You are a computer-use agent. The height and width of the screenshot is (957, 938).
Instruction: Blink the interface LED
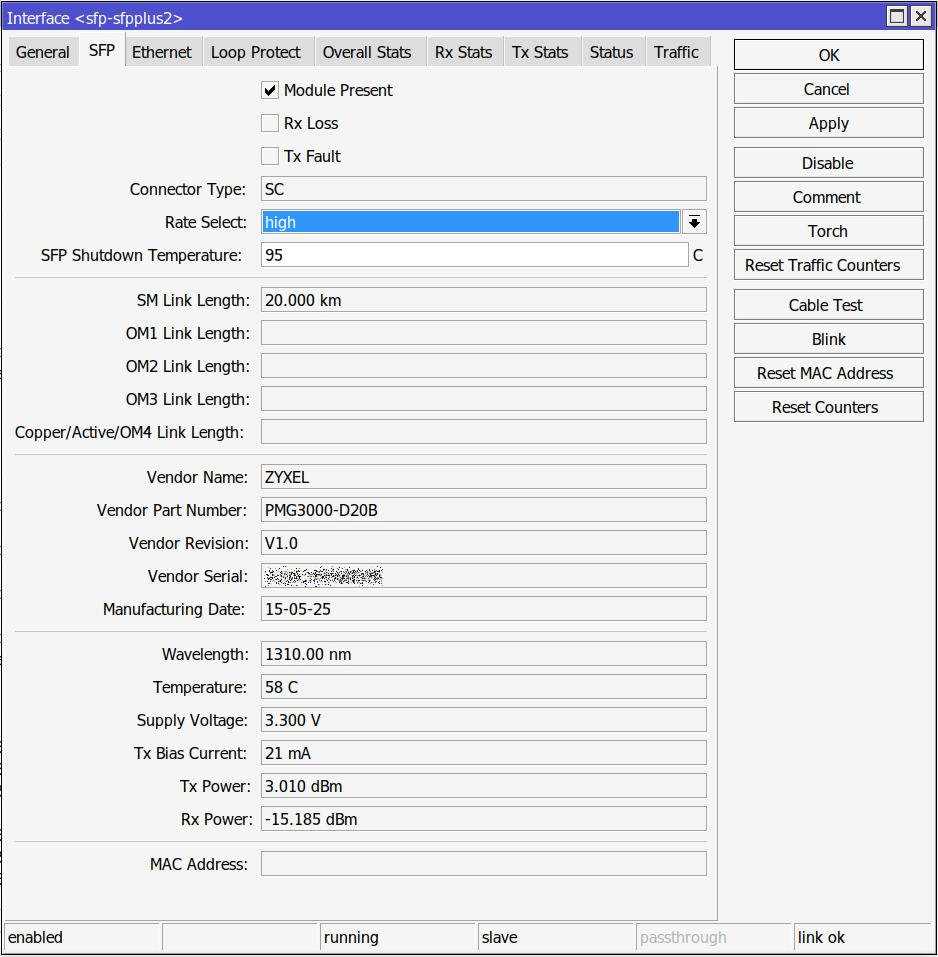(828, 338)
